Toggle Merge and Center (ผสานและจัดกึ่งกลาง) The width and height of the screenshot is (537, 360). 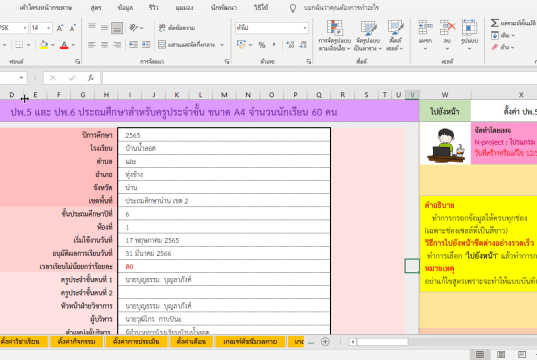[x=187, y=45]
